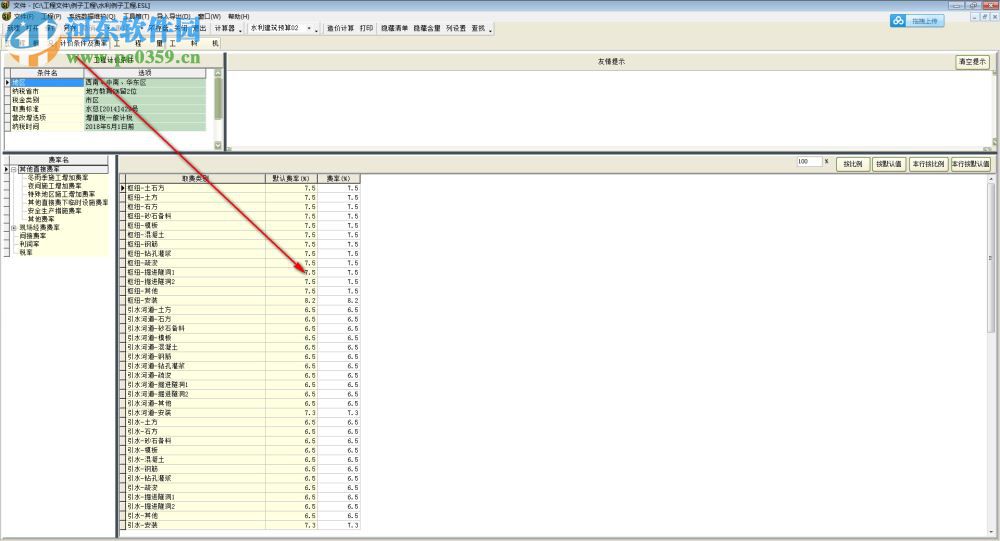
Task: Click the cloud upload button
Action: click(x=917, y=21)
